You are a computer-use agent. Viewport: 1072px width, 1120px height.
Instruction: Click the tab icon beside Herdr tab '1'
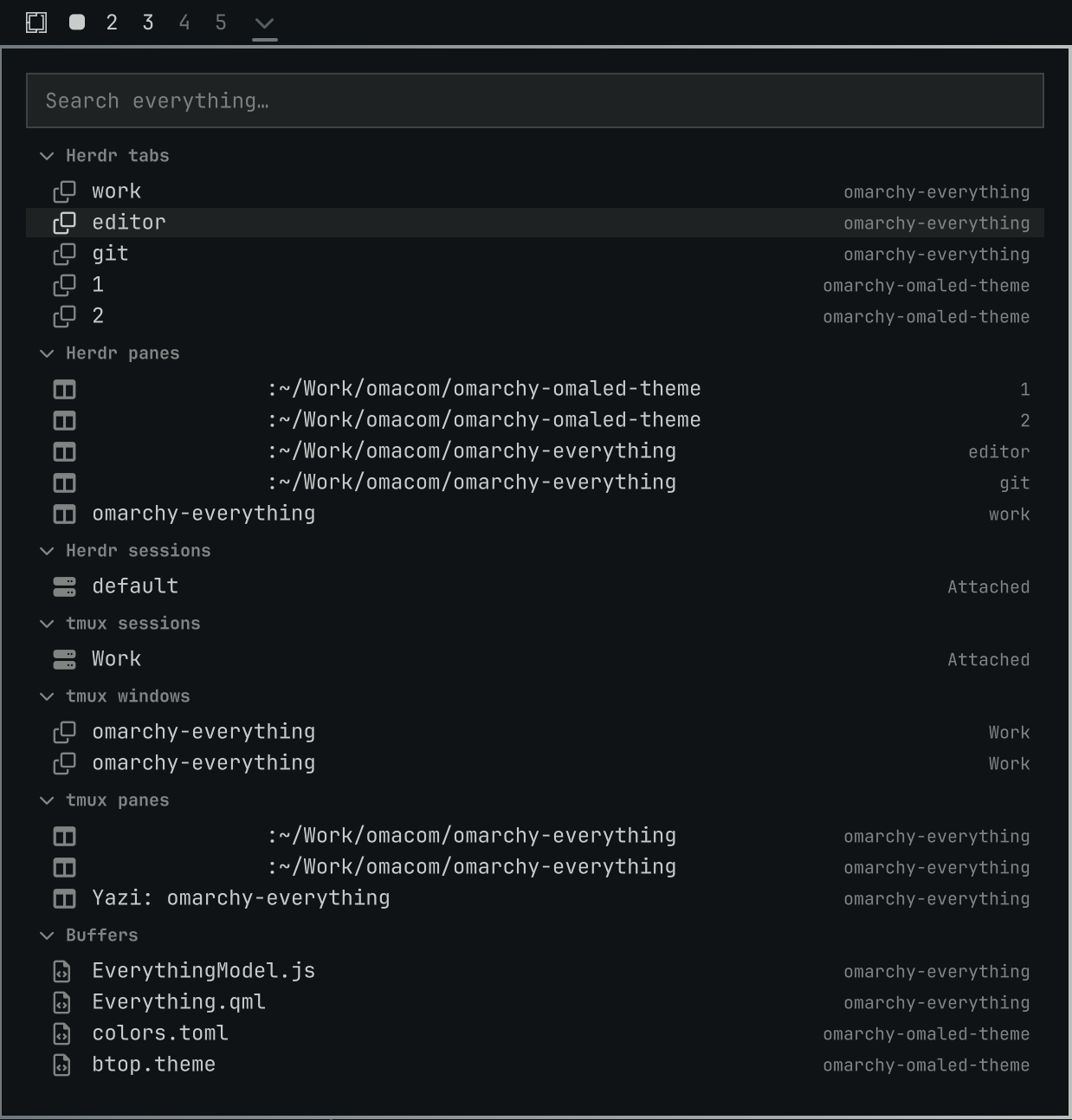65,285
